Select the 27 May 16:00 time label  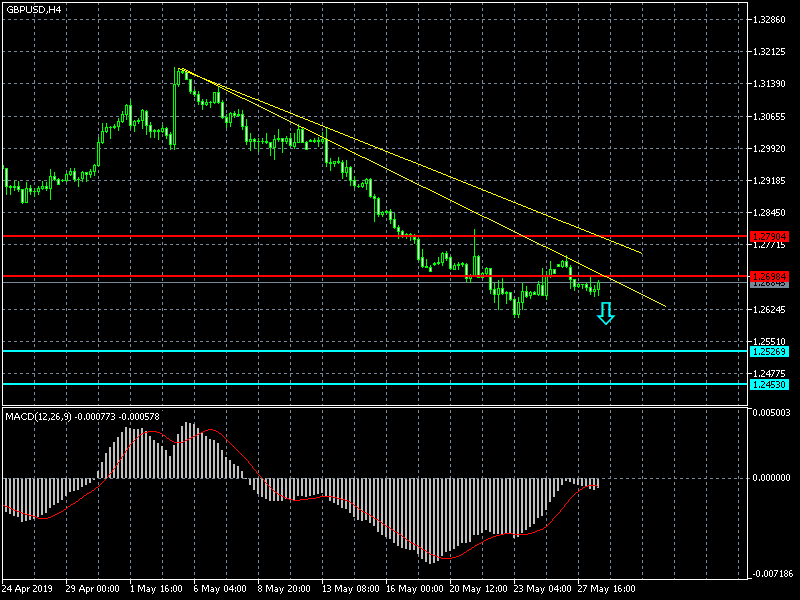click(606, 589)
